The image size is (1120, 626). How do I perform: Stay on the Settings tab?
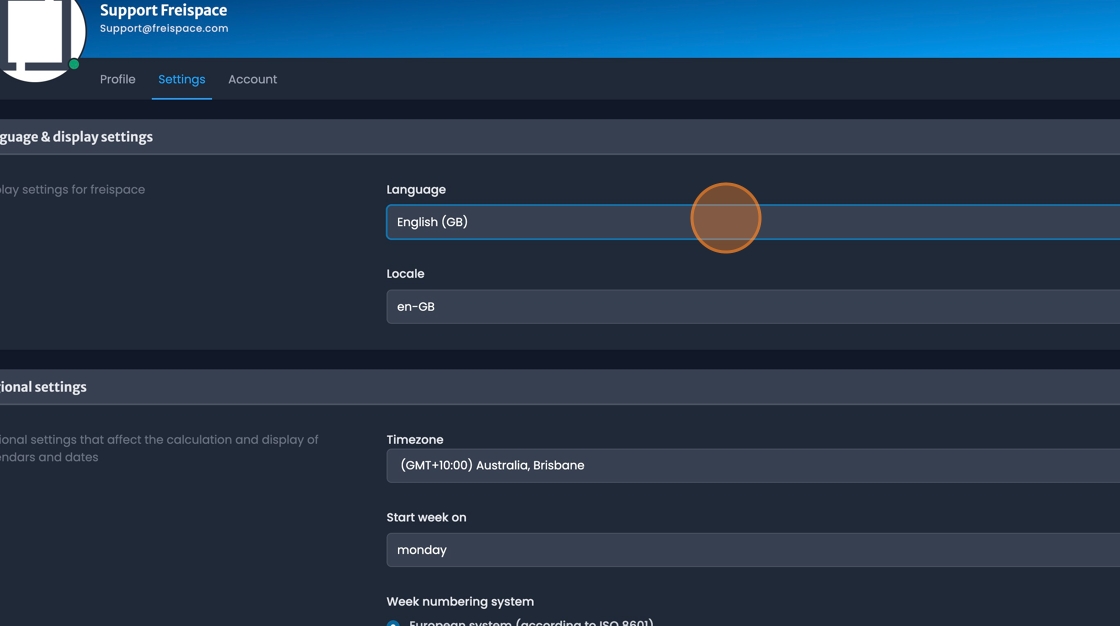point(181,79)
